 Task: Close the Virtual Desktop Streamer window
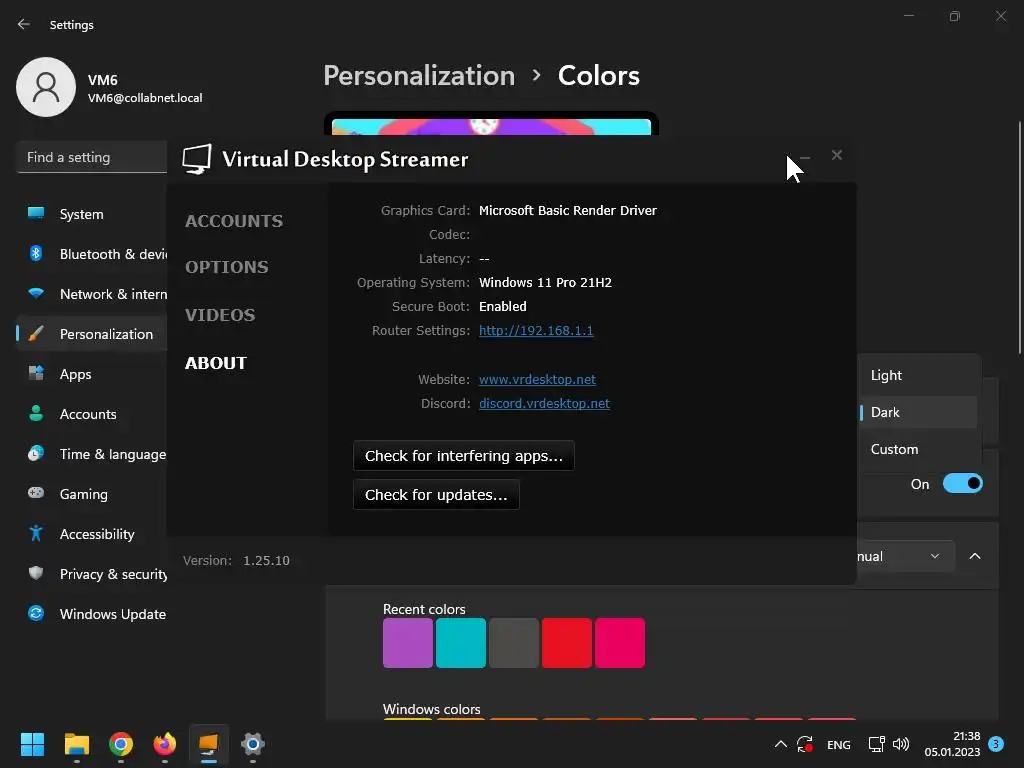pos(837,155)
